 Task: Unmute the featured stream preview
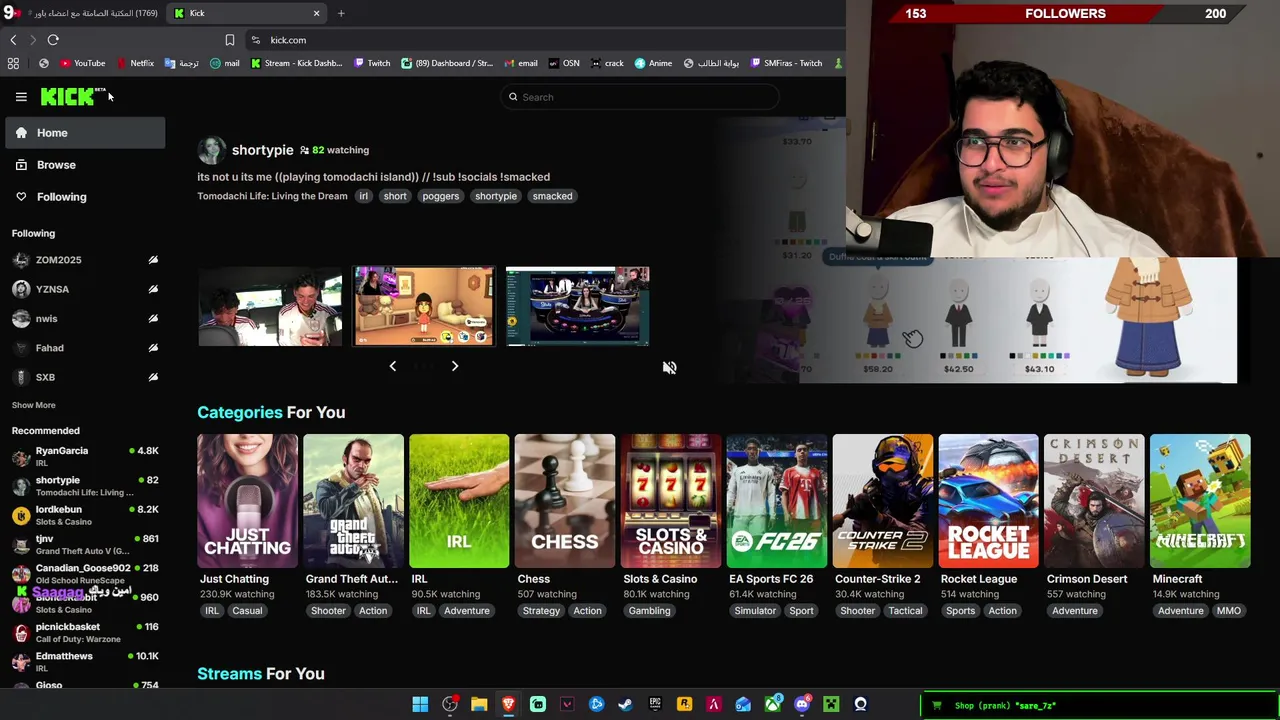tap(669, 368)
